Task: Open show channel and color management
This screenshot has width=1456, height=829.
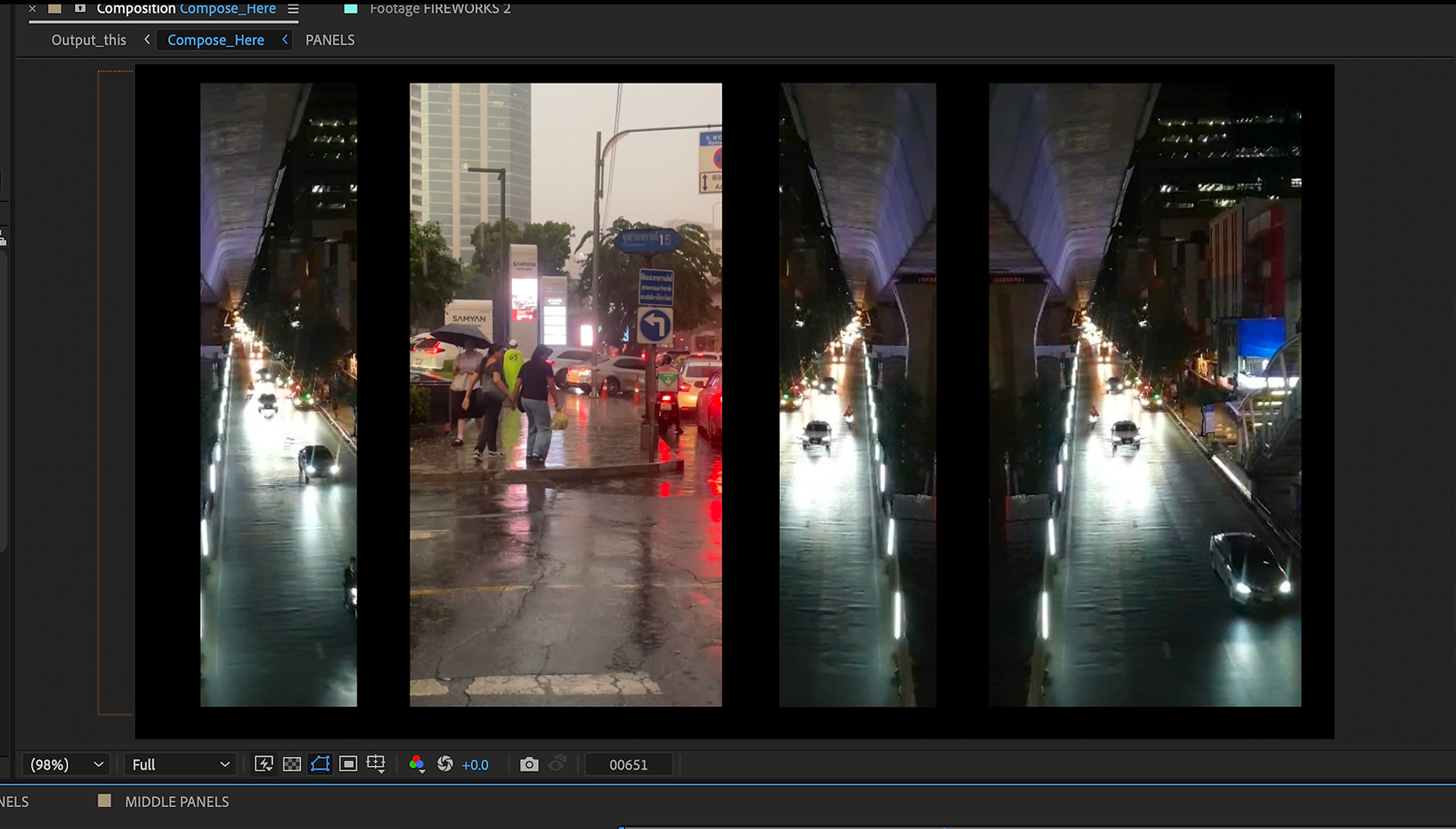Action: click(416, 765)
